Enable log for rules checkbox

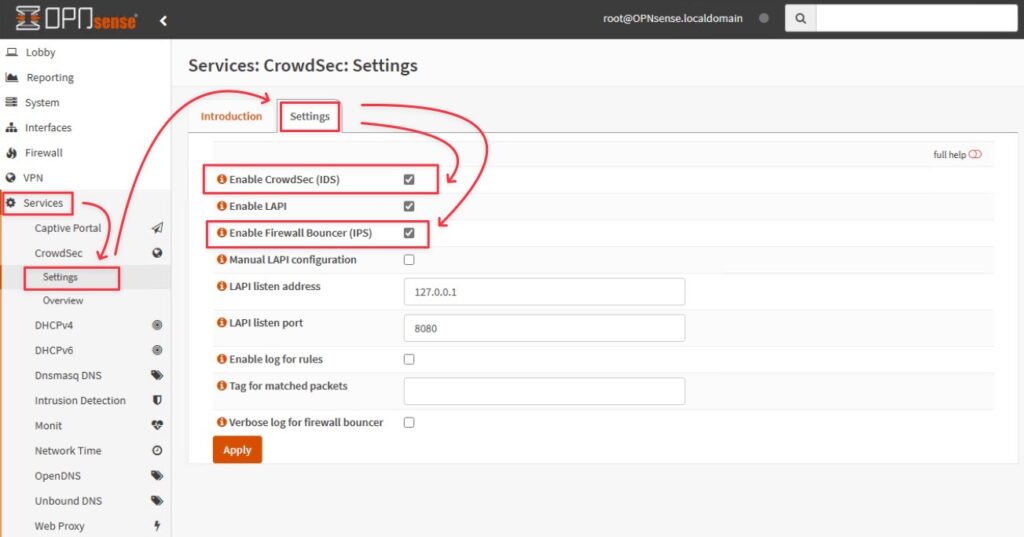coord(409,359)
